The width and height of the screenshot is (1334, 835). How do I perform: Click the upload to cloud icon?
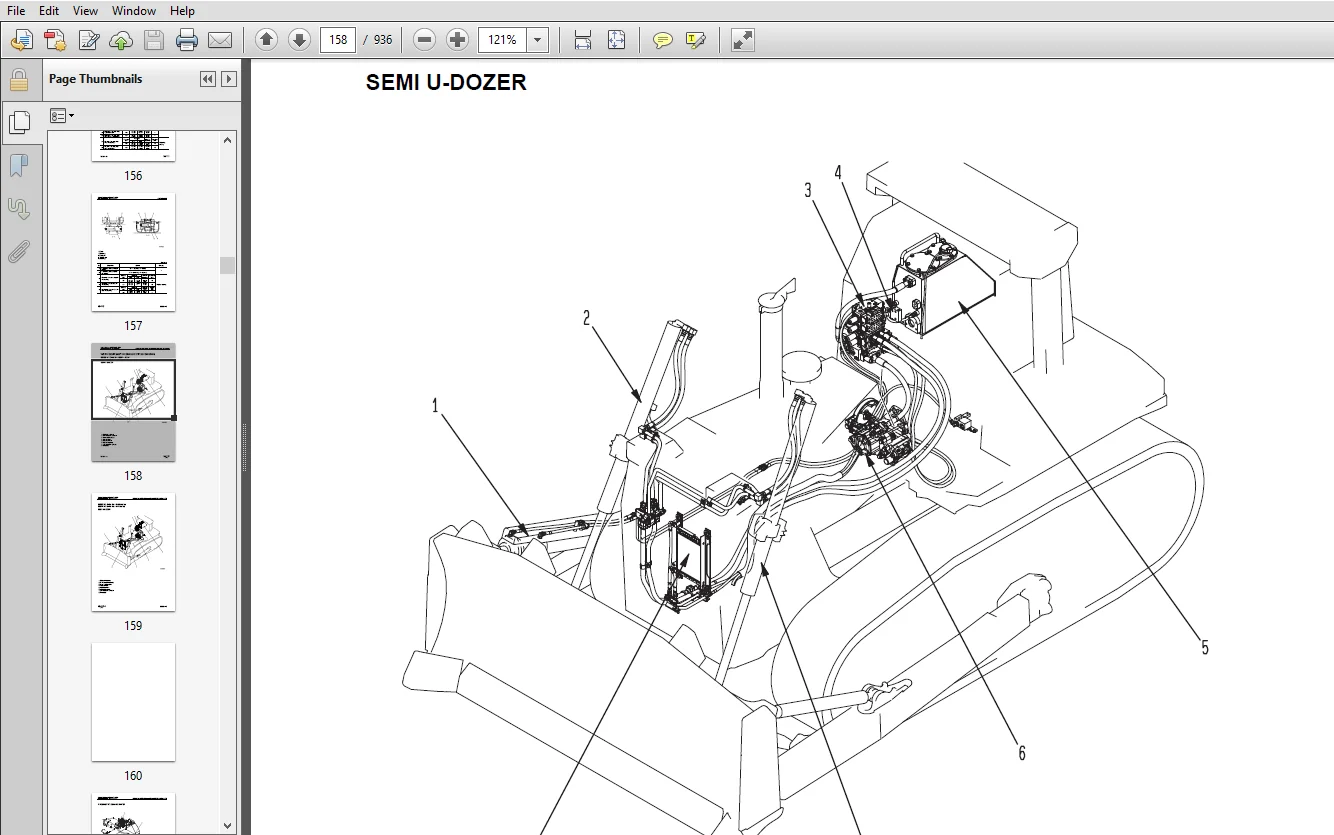click(121, 40)
